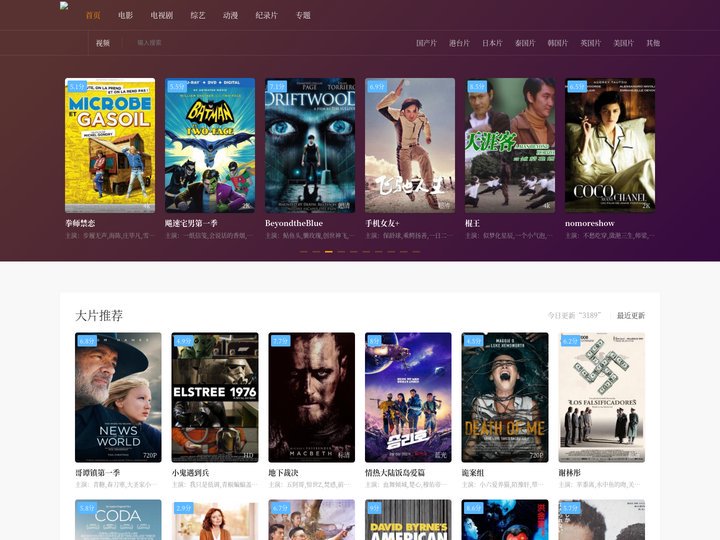Image resolution: width=720 pixels, height=540 pixels.
Task: Click the 今日更新 "3189" text
Action: [574, 315]
